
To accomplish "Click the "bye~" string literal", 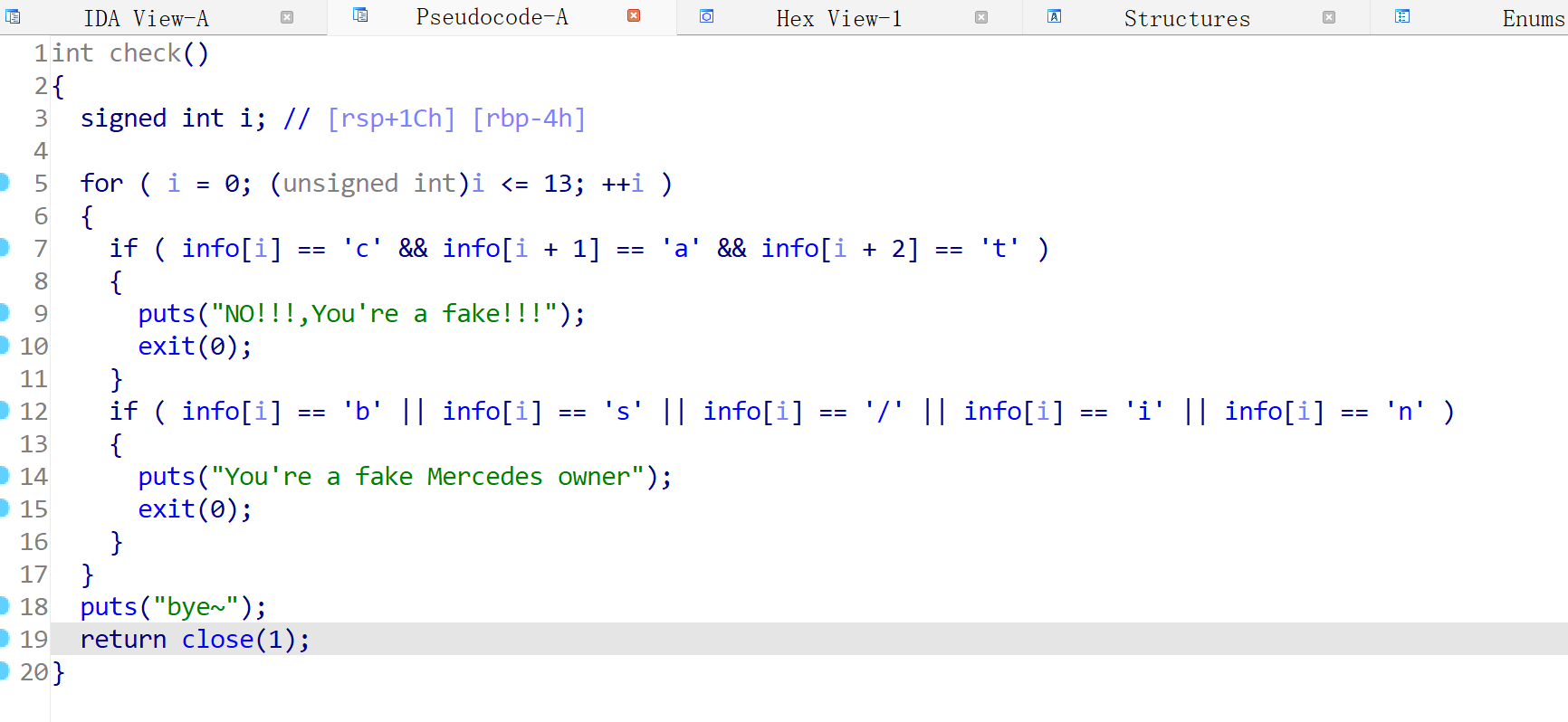I will 196,607.
